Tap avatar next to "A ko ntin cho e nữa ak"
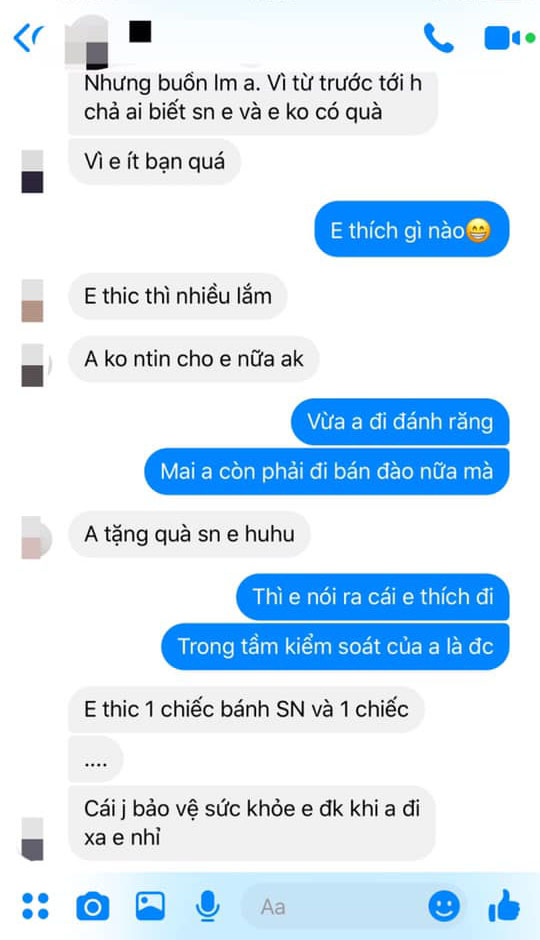The image size is (540, 940). [x=32, y=365]
